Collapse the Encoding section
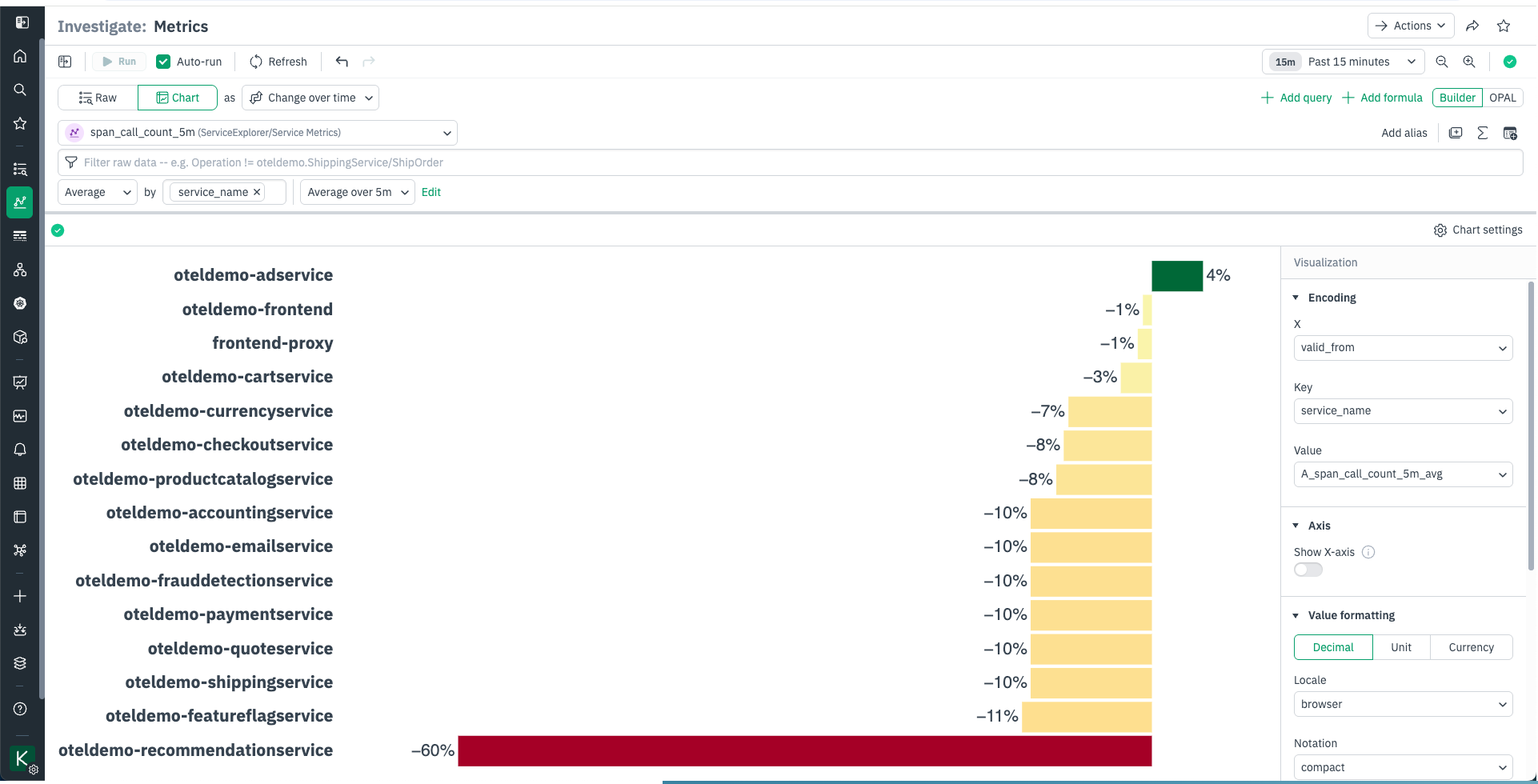 click(x=1296, y=298)
